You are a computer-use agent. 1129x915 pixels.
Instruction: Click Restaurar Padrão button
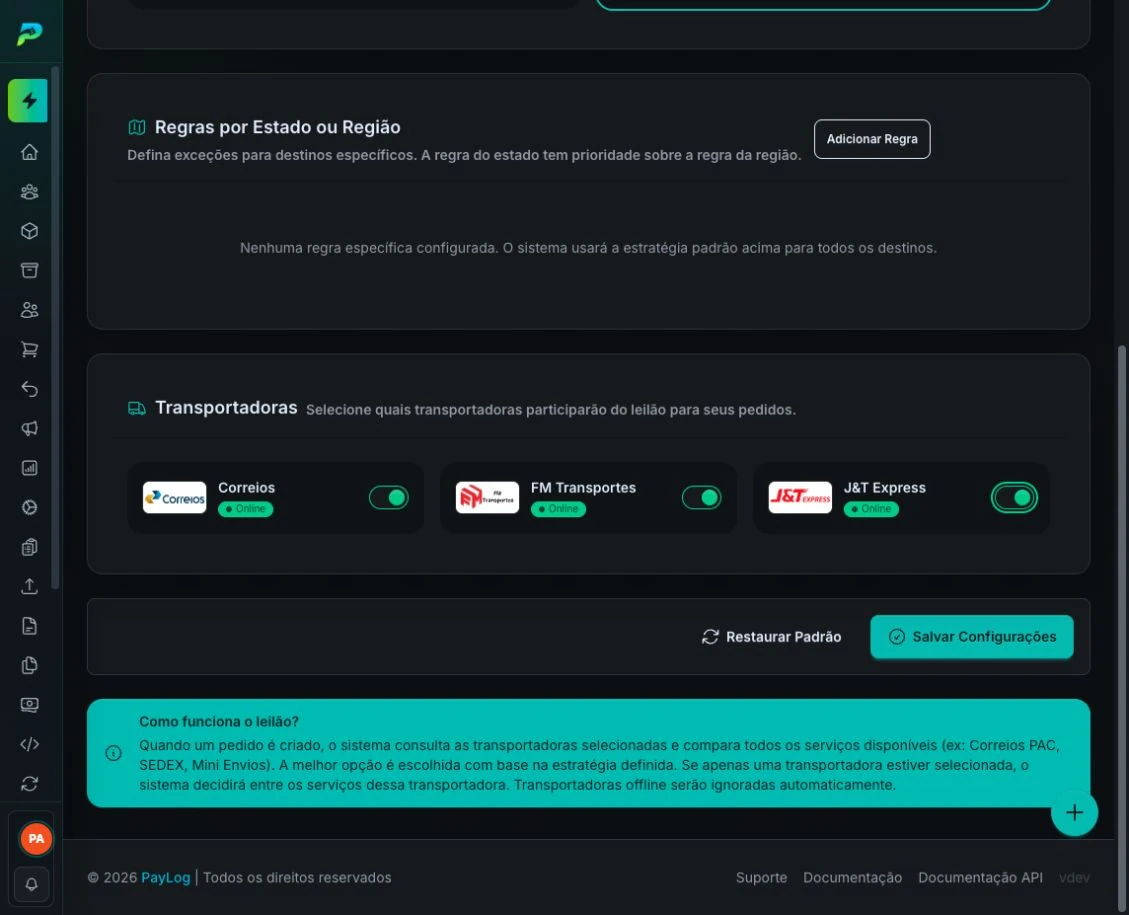pos(771,637)
